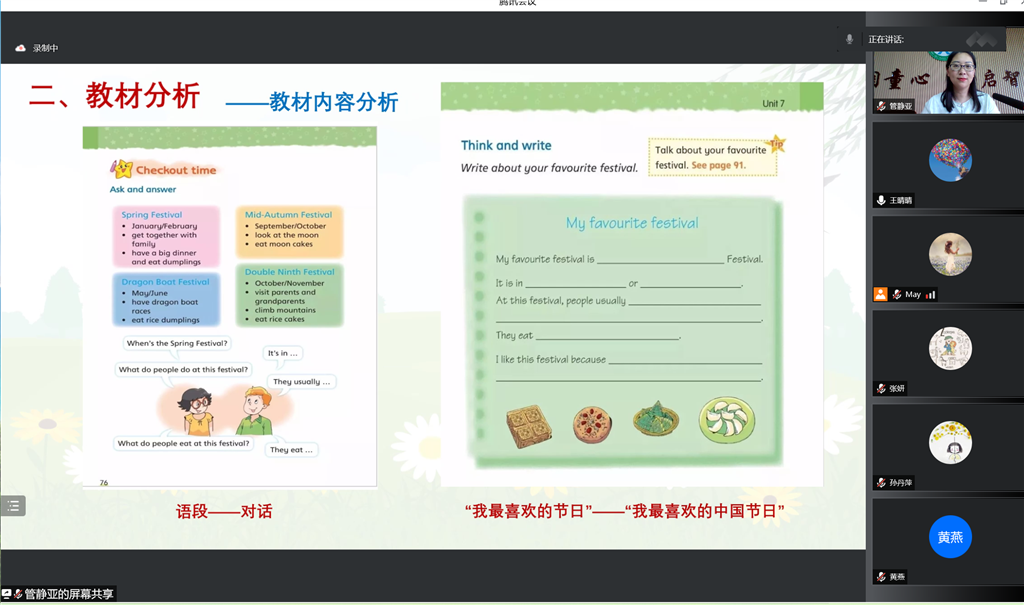1024x605 pixels.
Task: Click the blank after "I like this festival because"
Action: (685, 359)
